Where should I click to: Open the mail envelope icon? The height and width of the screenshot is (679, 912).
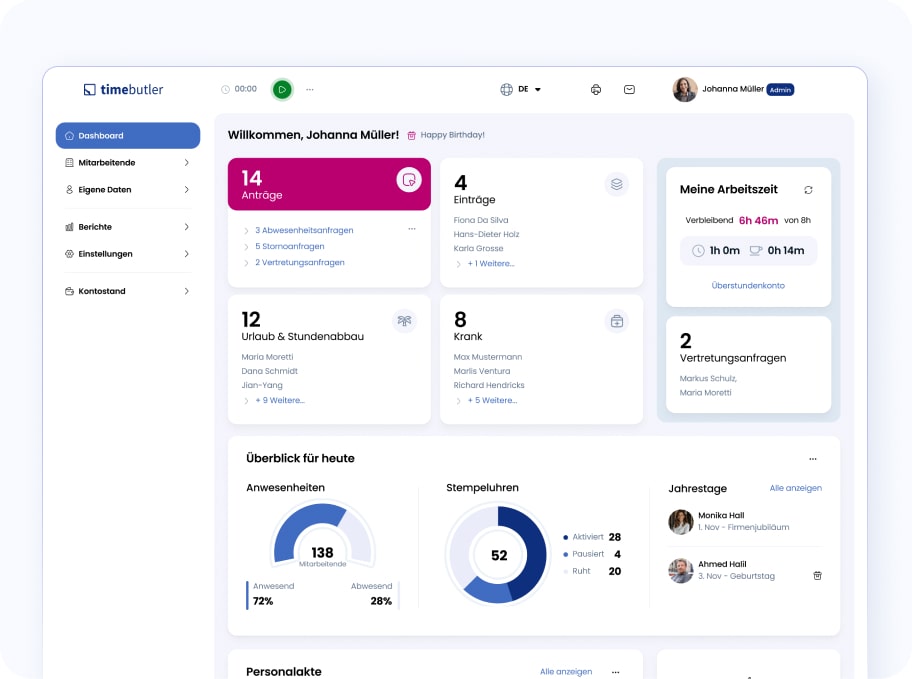(x=629, y=89)
